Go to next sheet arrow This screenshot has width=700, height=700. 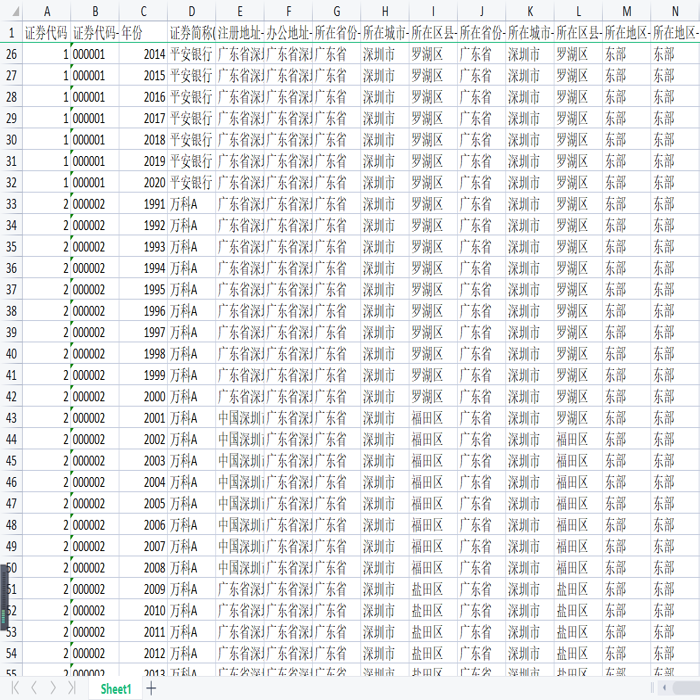tap(53, 688)
